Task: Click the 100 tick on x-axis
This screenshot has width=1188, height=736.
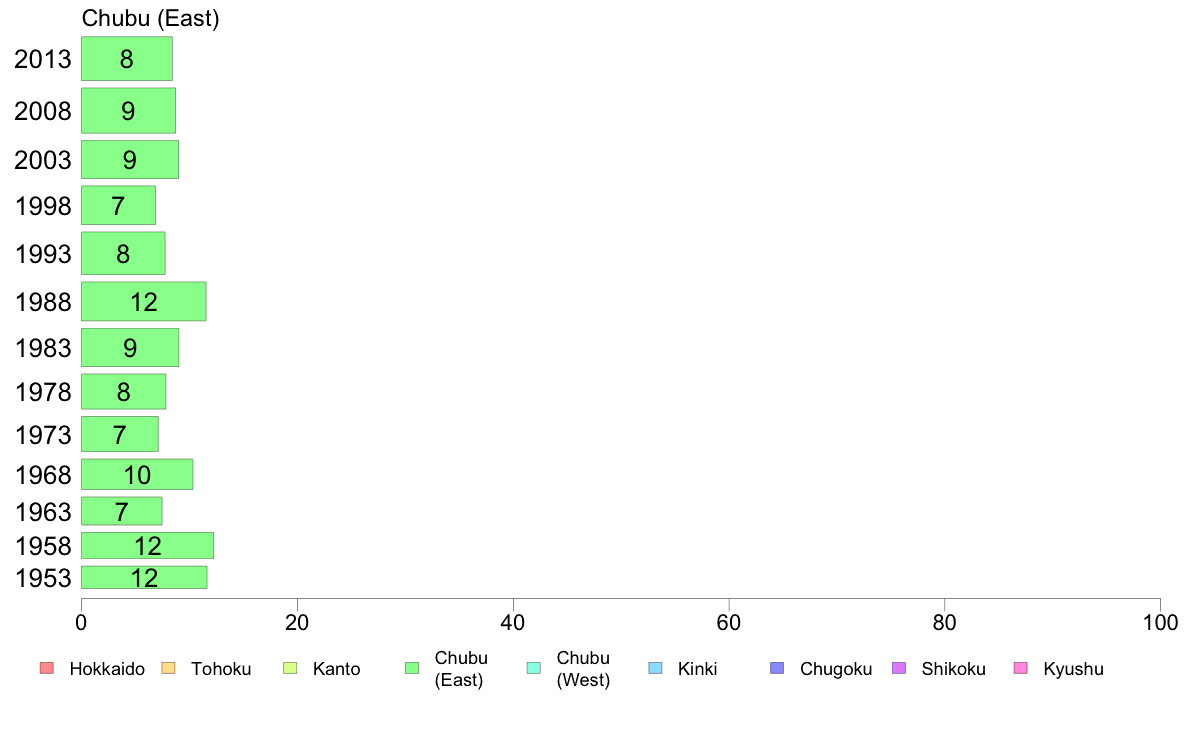Action: pyautogui.click(x=1160, y=623)
